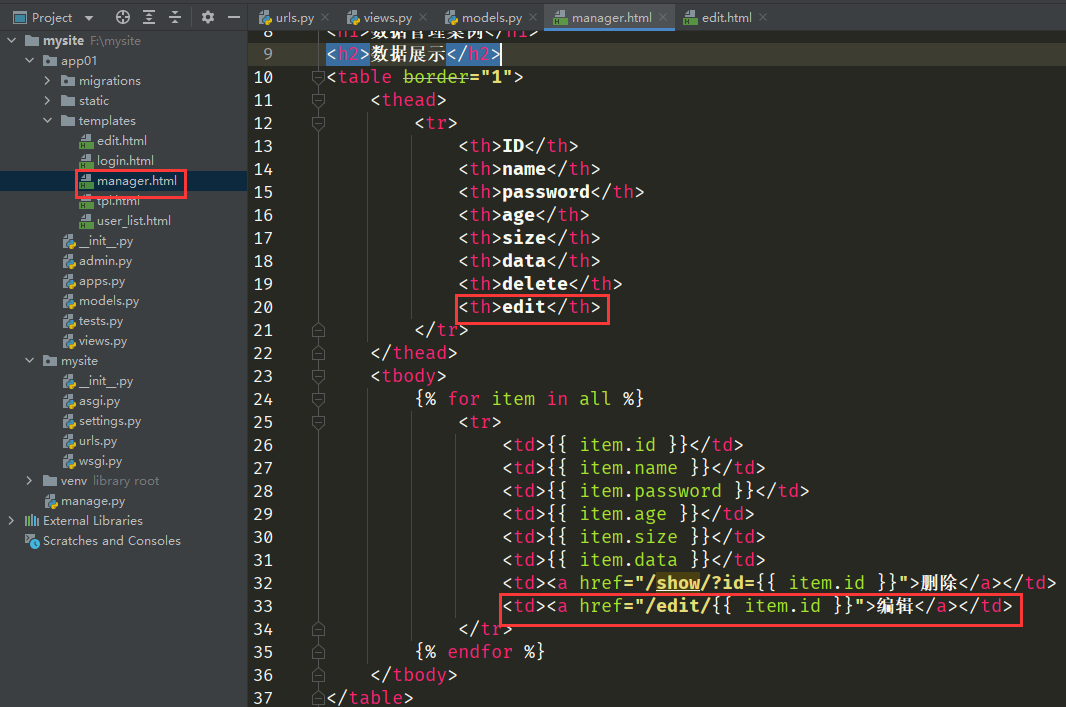
Task: Open Project panel settings gear
Action: tap(208, 17)
